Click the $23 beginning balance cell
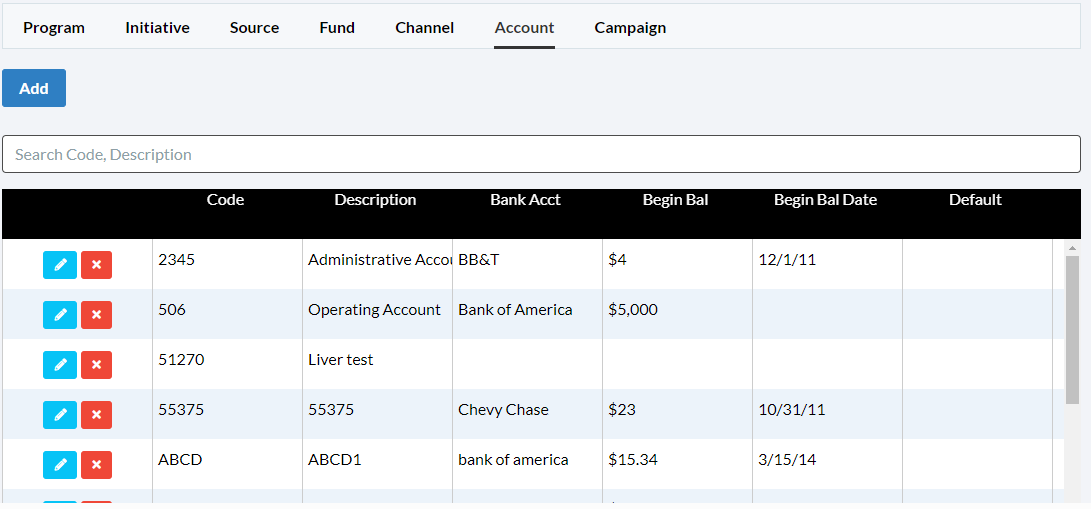The image size is (1091, 509). tap(678, 414)
